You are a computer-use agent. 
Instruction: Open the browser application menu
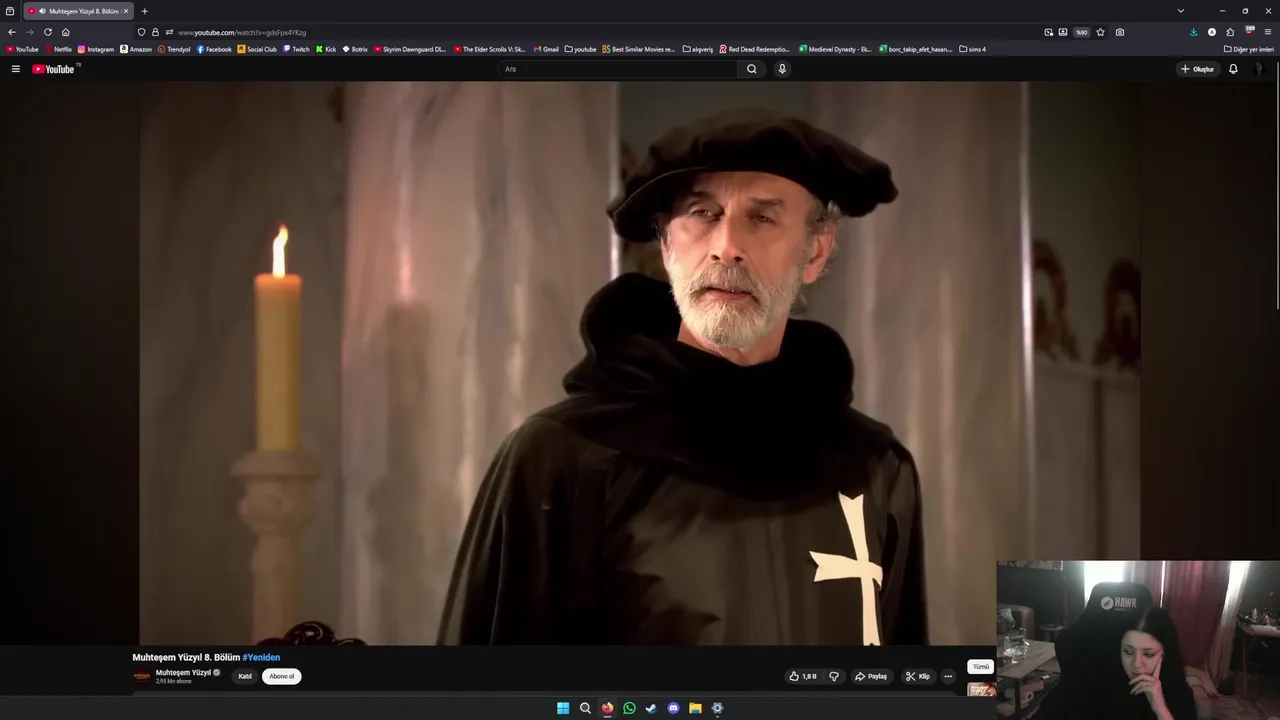point(1268,32)
